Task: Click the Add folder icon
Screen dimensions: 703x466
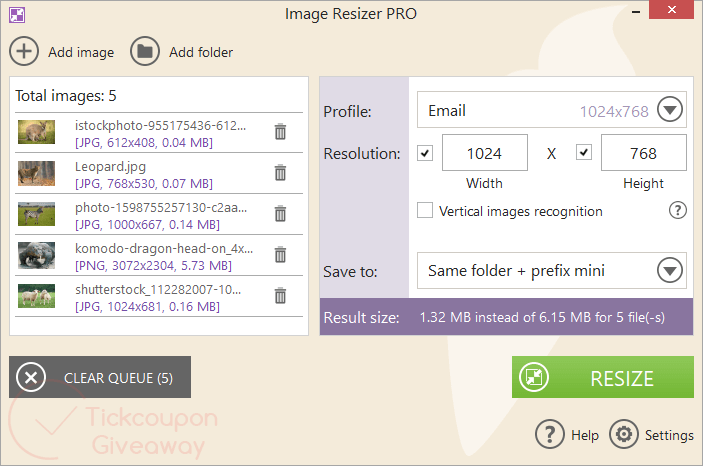Action: pos(144,51)
